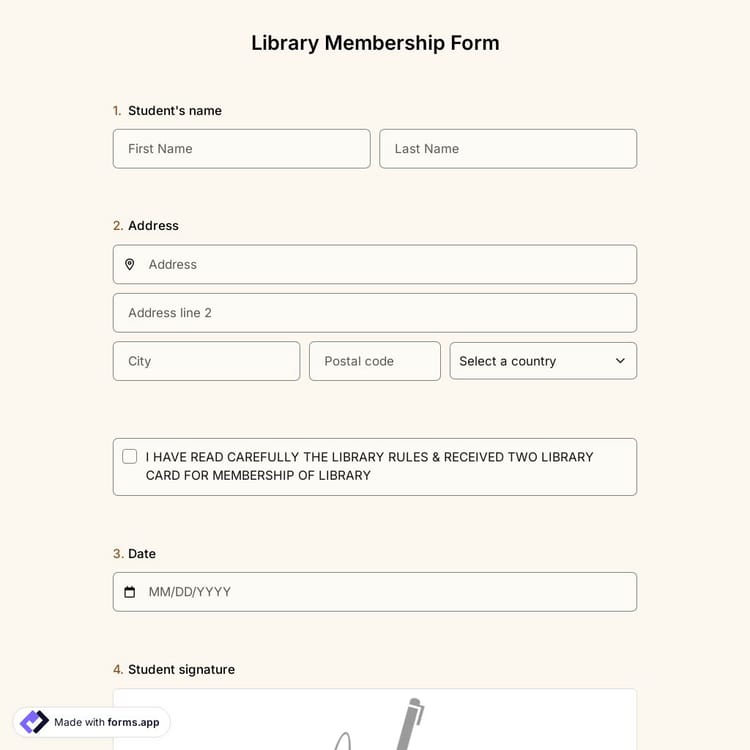Click the Made with forms.app badge
Image resolution: width=750 pixels, height=750 pixels.
92,722
